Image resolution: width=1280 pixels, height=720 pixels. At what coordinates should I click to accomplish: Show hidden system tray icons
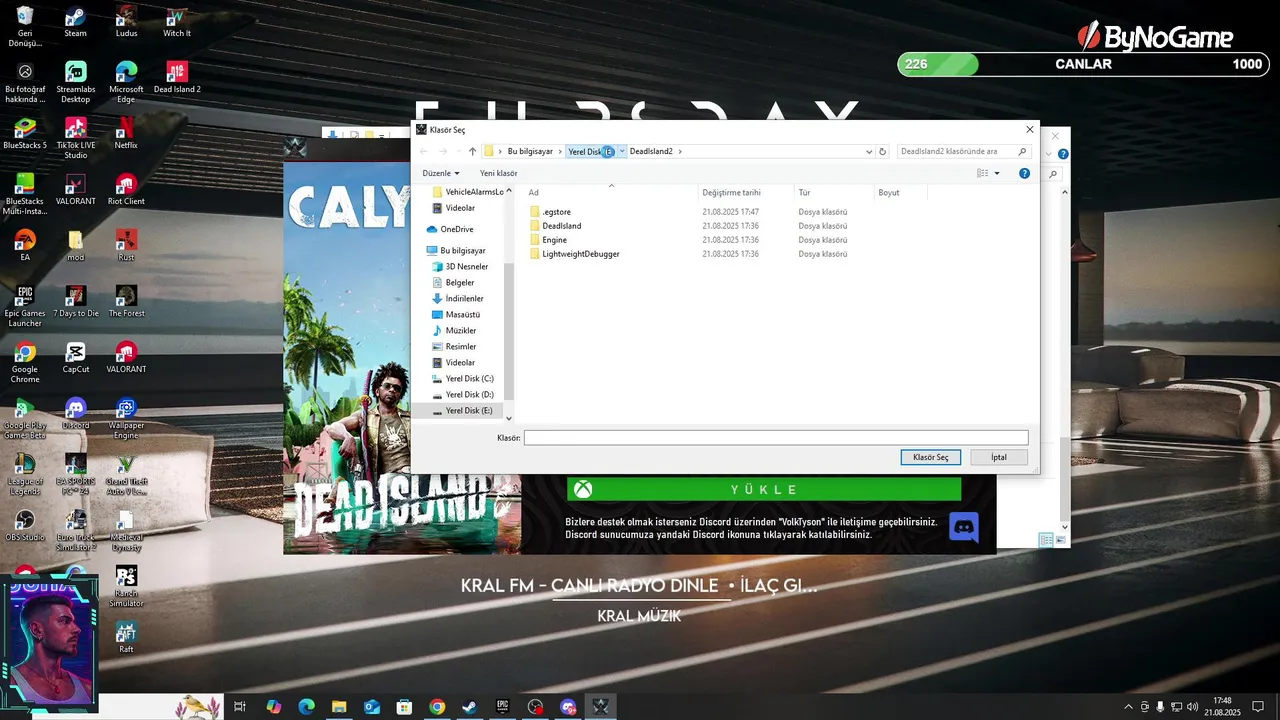pyautogui.click(x=1129, y=707)
